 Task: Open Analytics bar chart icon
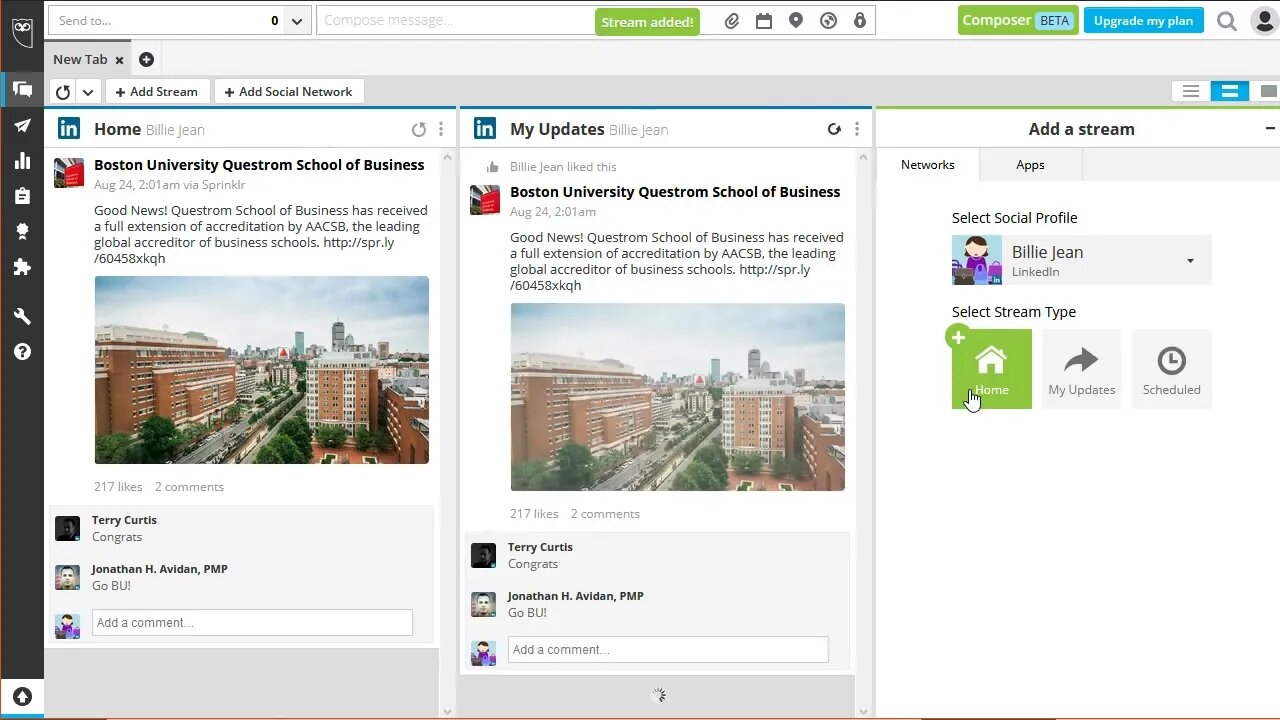pyautogui.click(x=22, y=161)
